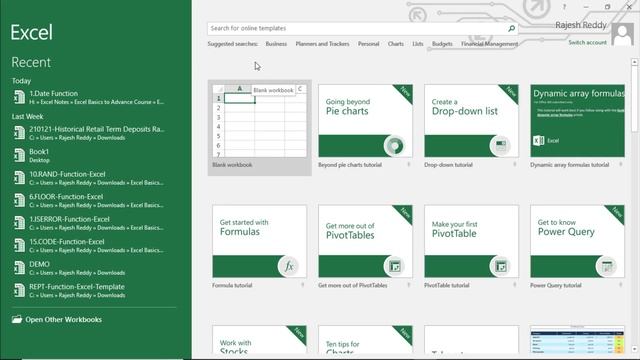Click the scrollbar down arrow

(634, 350)
